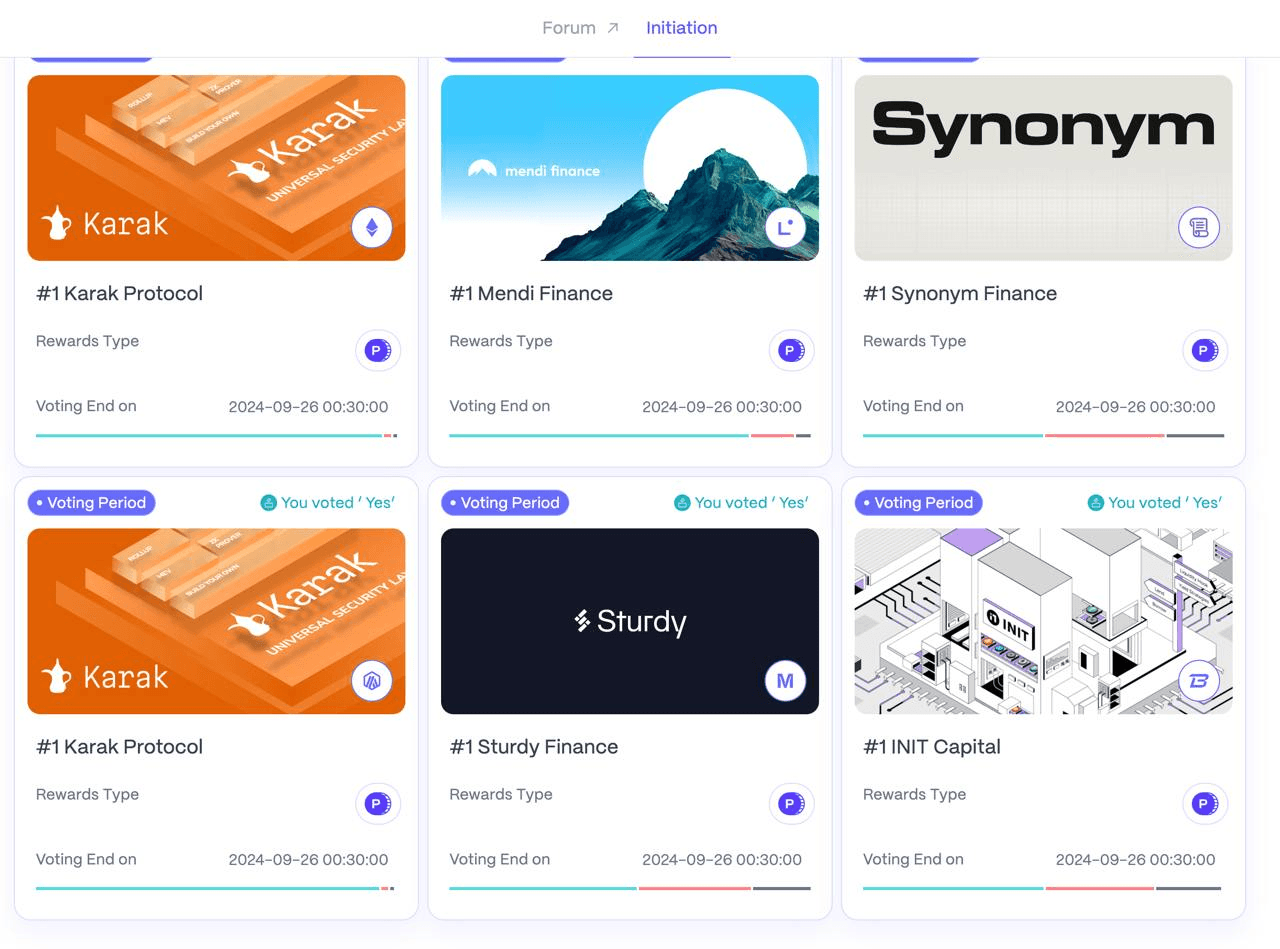The height and width of the screenshot is (949, 1280).
Task: Open the #1 Synonym Finance title
Action: click(x=960, y=294)
